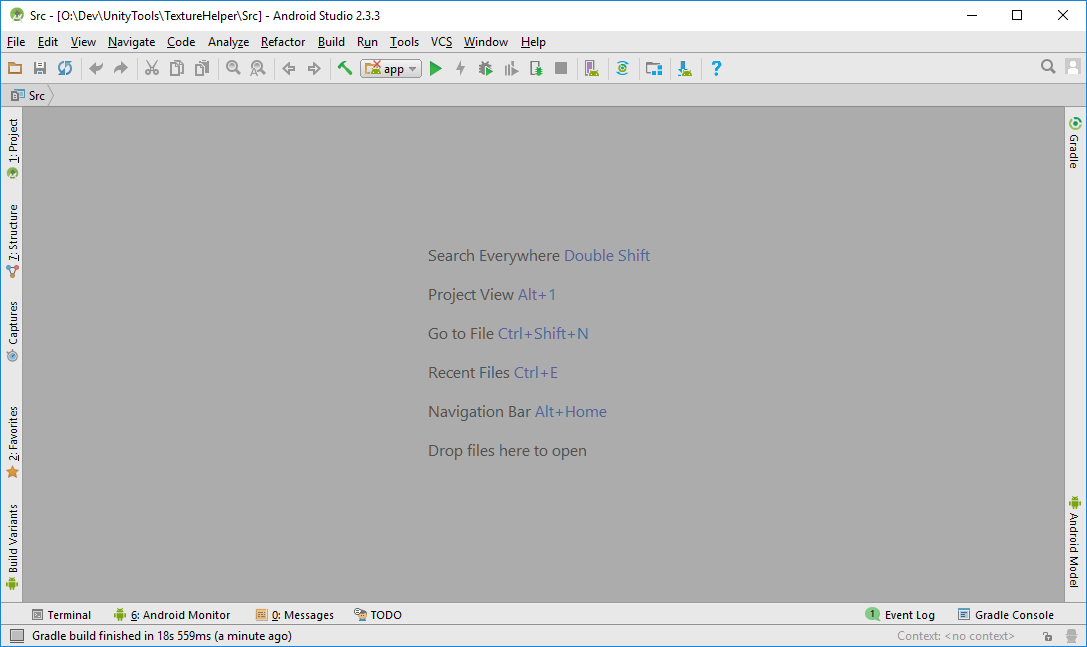Viewport: 1087px width, 647px height.
Task: Open the Help menu
Action: coord(533,42)
